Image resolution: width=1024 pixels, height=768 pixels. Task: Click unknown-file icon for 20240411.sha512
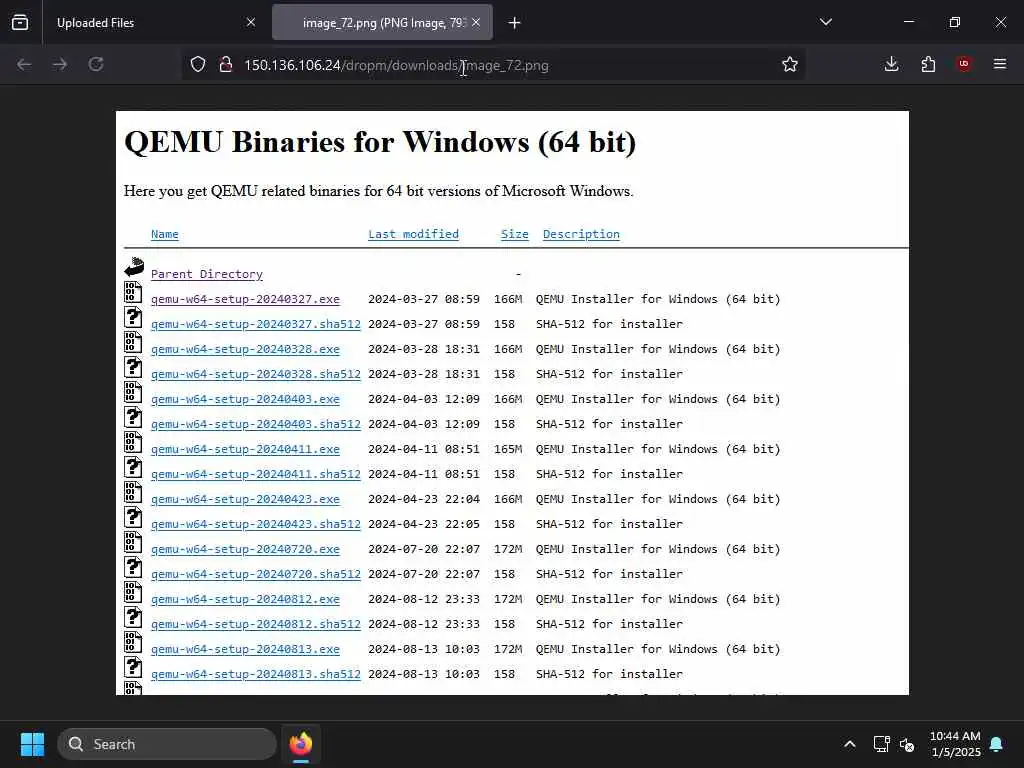point(133,467)
